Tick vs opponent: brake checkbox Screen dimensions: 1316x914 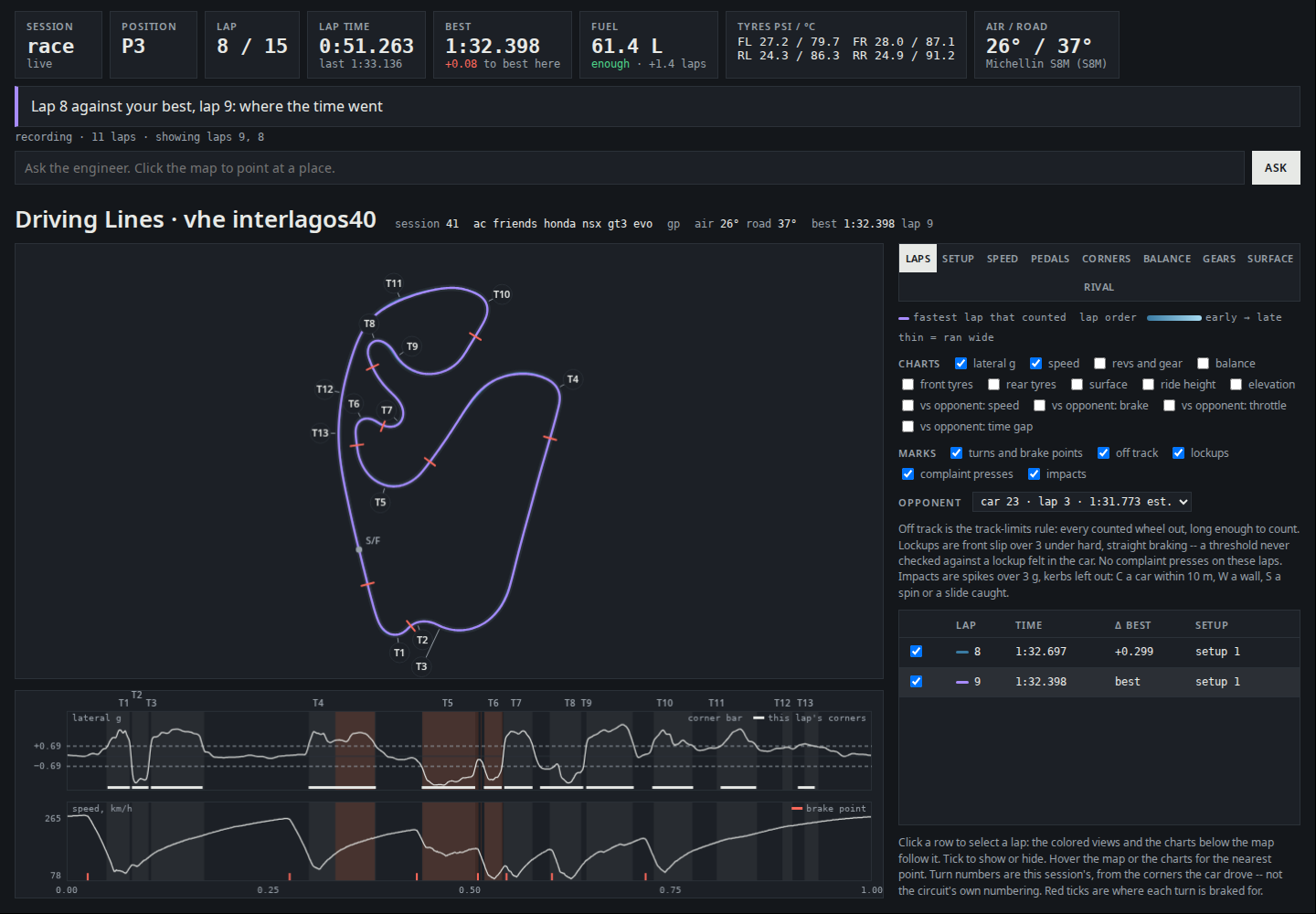click(1039, 406)
